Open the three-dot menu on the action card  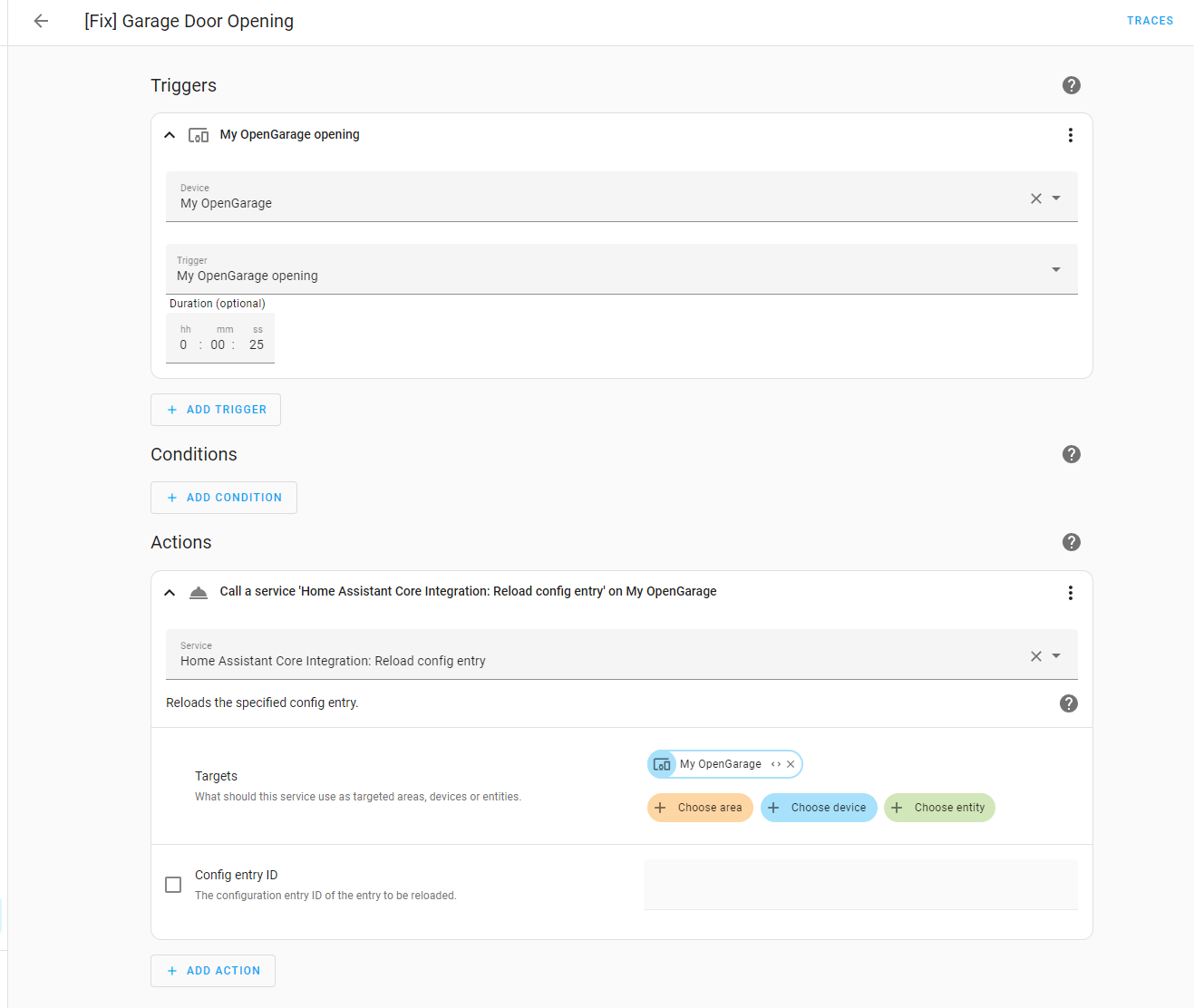tap(1070, 592)
